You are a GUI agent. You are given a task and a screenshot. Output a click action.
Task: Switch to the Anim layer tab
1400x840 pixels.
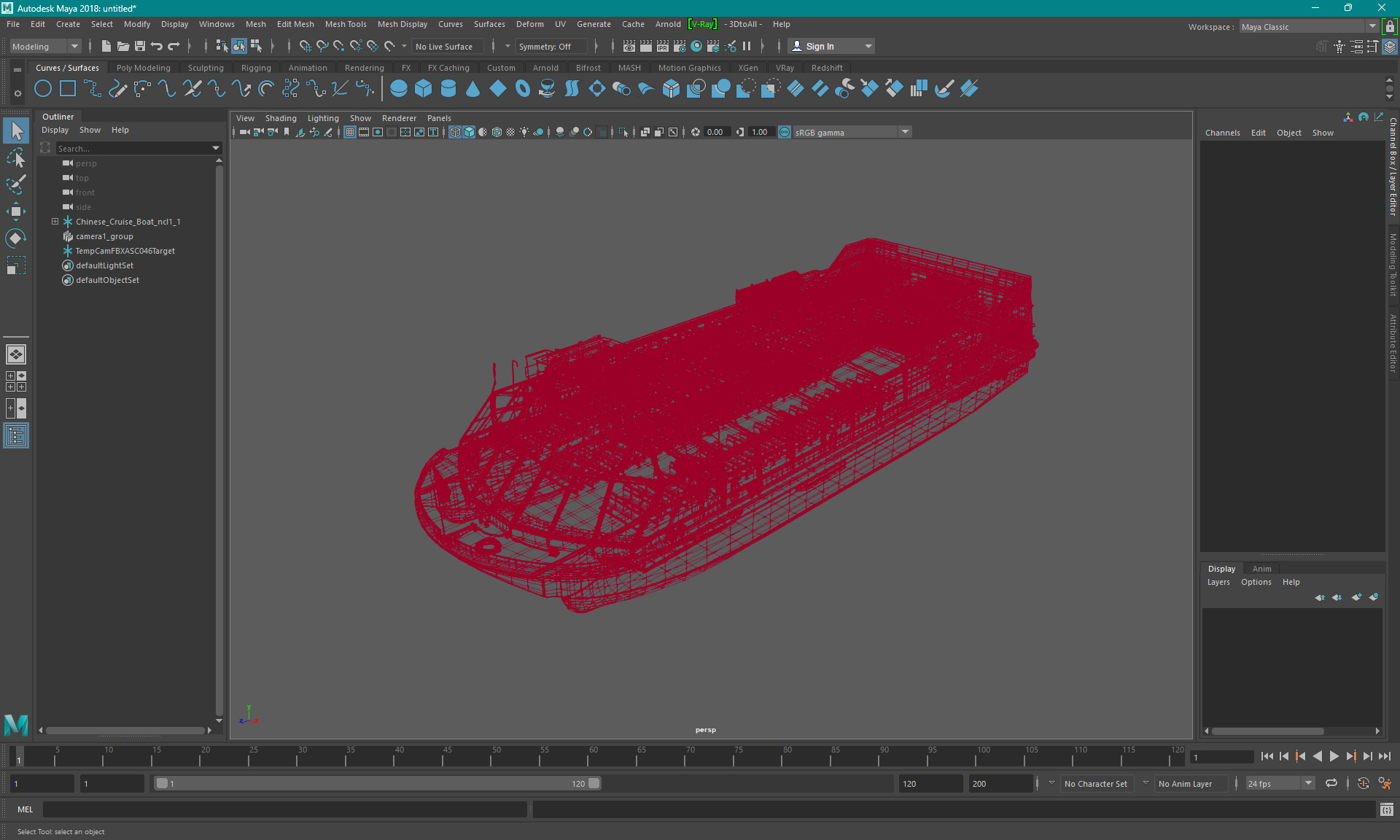tap(1261, 569)
